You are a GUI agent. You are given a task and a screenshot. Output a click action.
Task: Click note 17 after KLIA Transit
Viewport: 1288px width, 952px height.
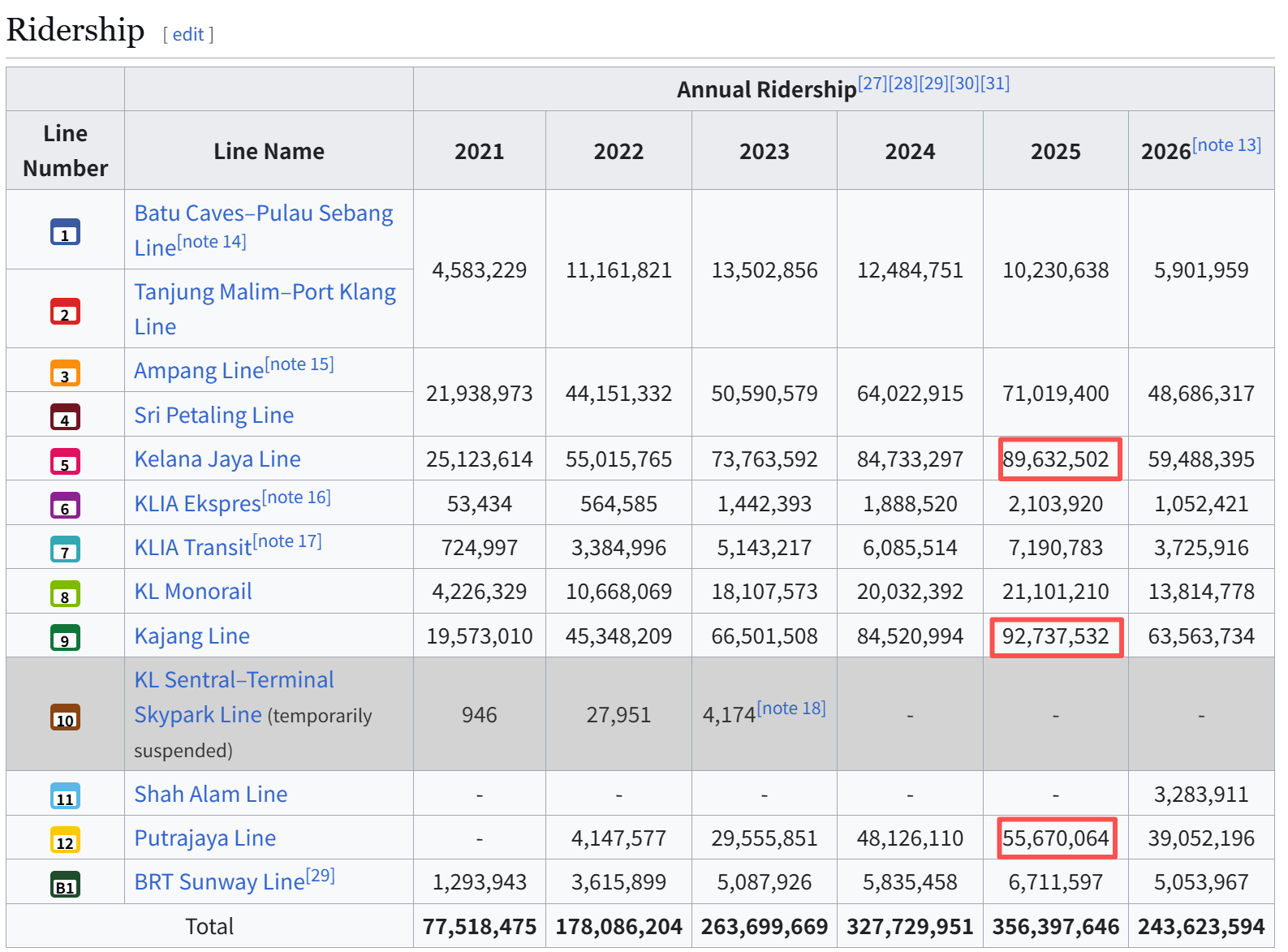287,541
